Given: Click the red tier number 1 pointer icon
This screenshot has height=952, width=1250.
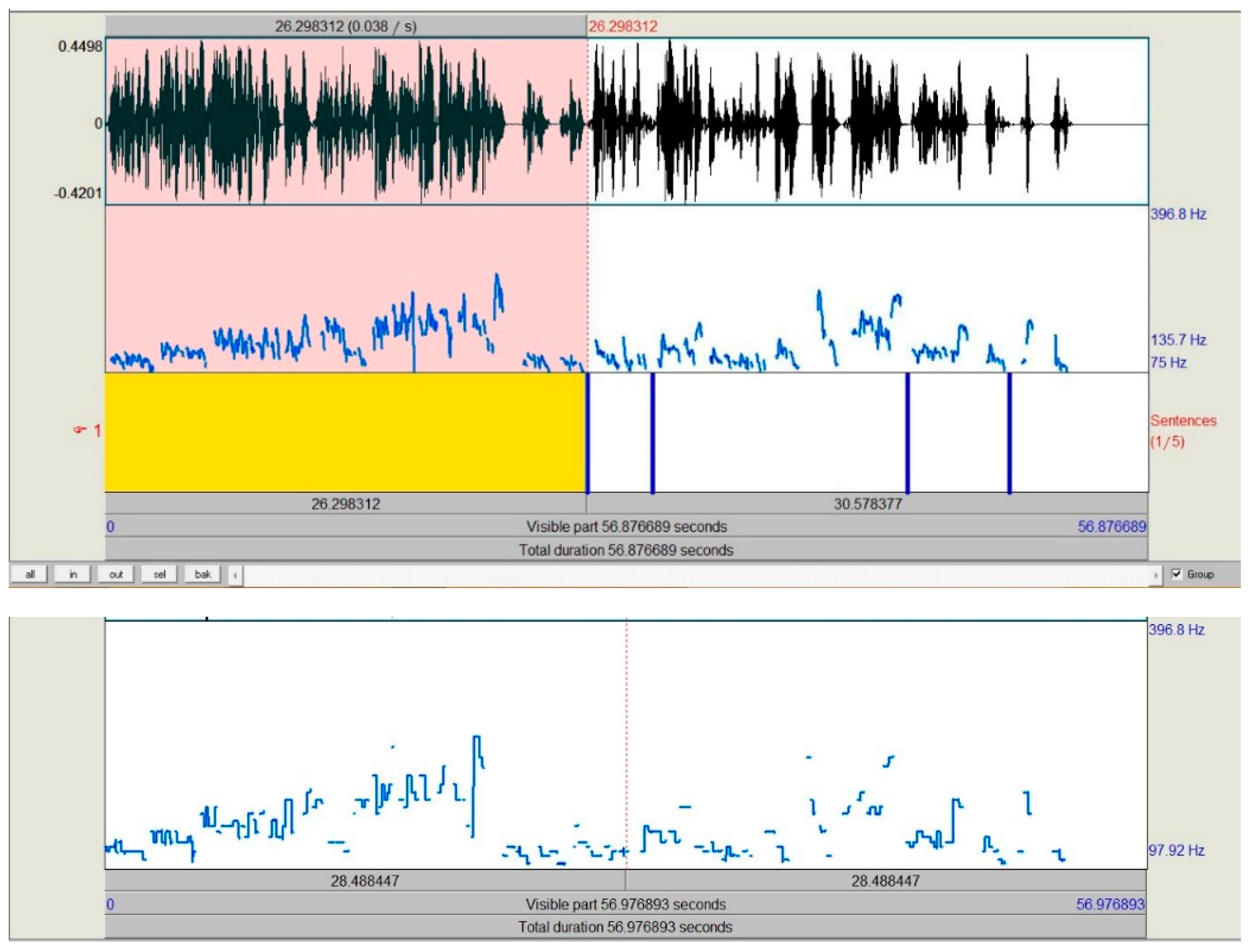Looking at the screenshot, I should pos(87,430).
